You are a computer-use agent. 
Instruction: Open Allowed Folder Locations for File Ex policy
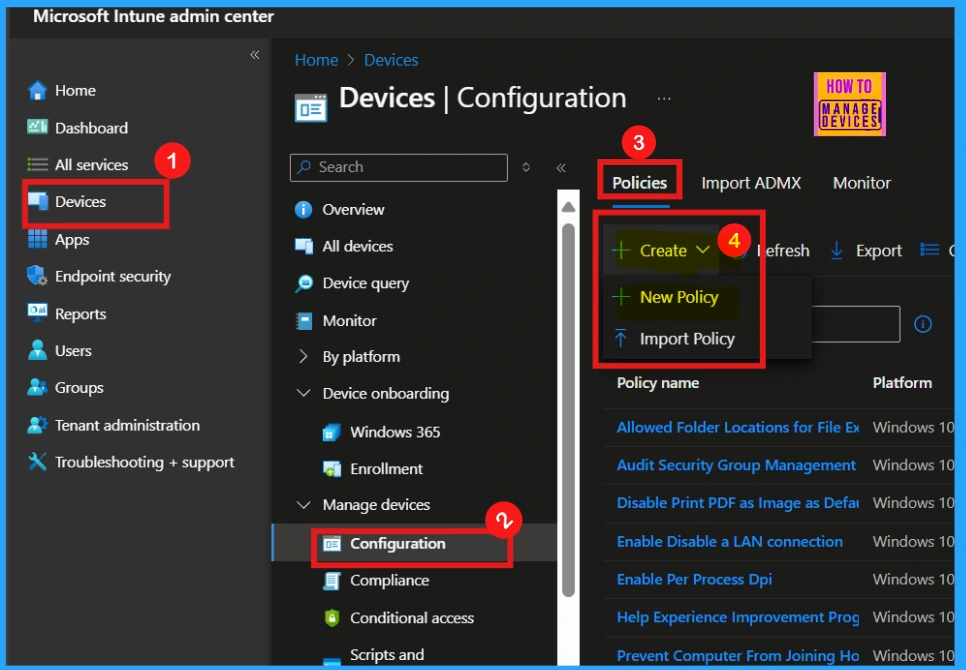click(x=737, y=427)
